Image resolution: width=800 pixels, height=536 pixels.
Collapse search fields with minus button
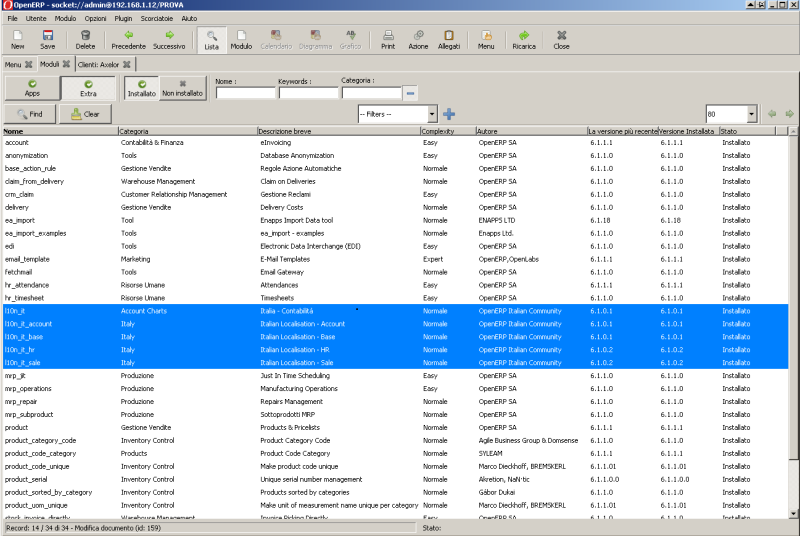click(410, 93)
